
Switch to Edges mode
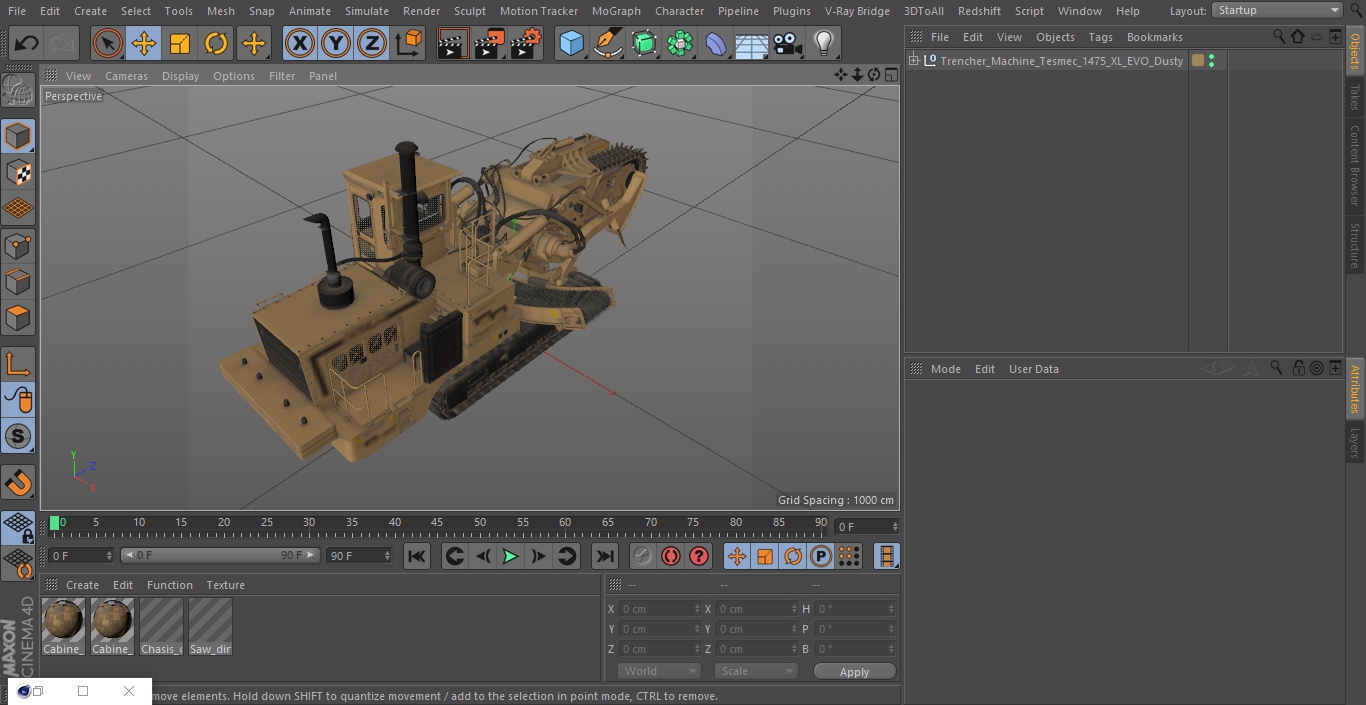click(18, 282)
